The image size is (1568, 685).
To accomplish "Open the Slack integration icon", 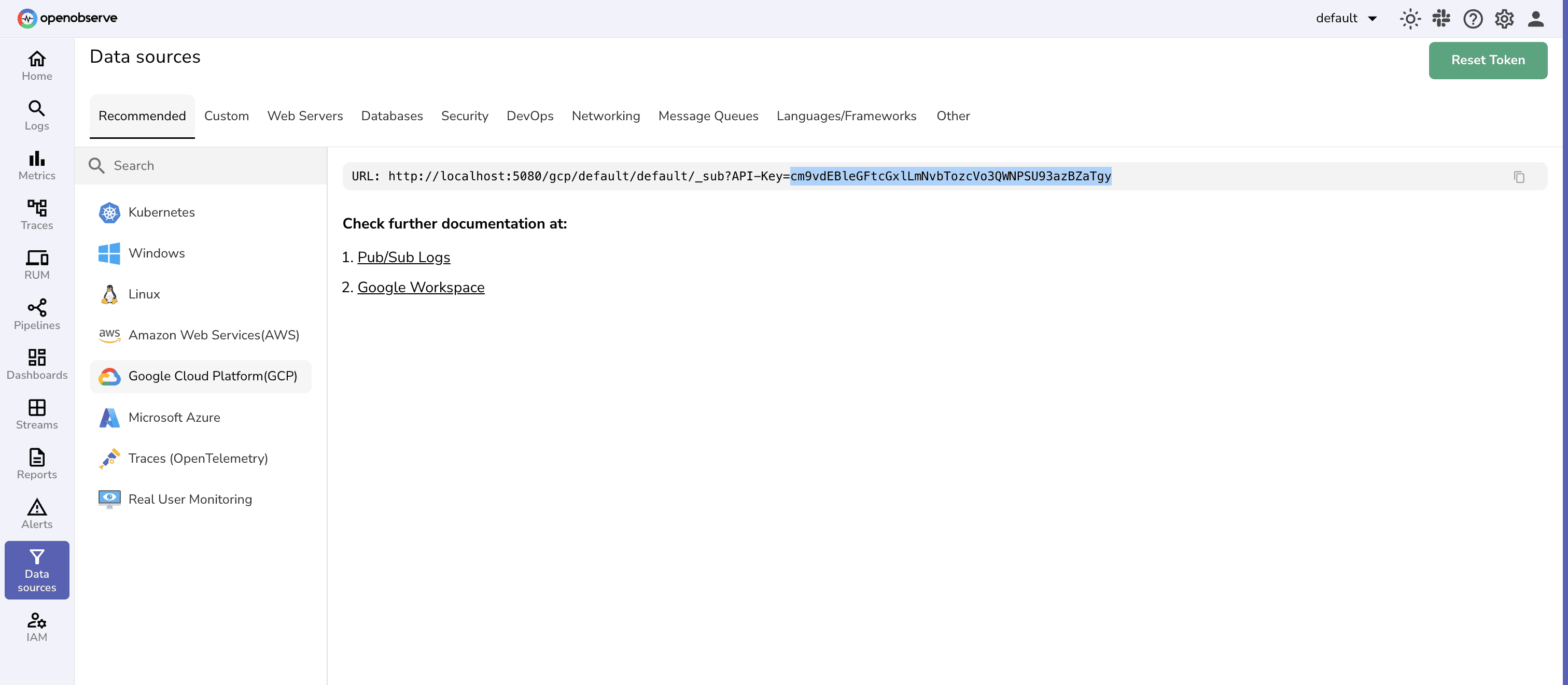I will [1441, 18].
